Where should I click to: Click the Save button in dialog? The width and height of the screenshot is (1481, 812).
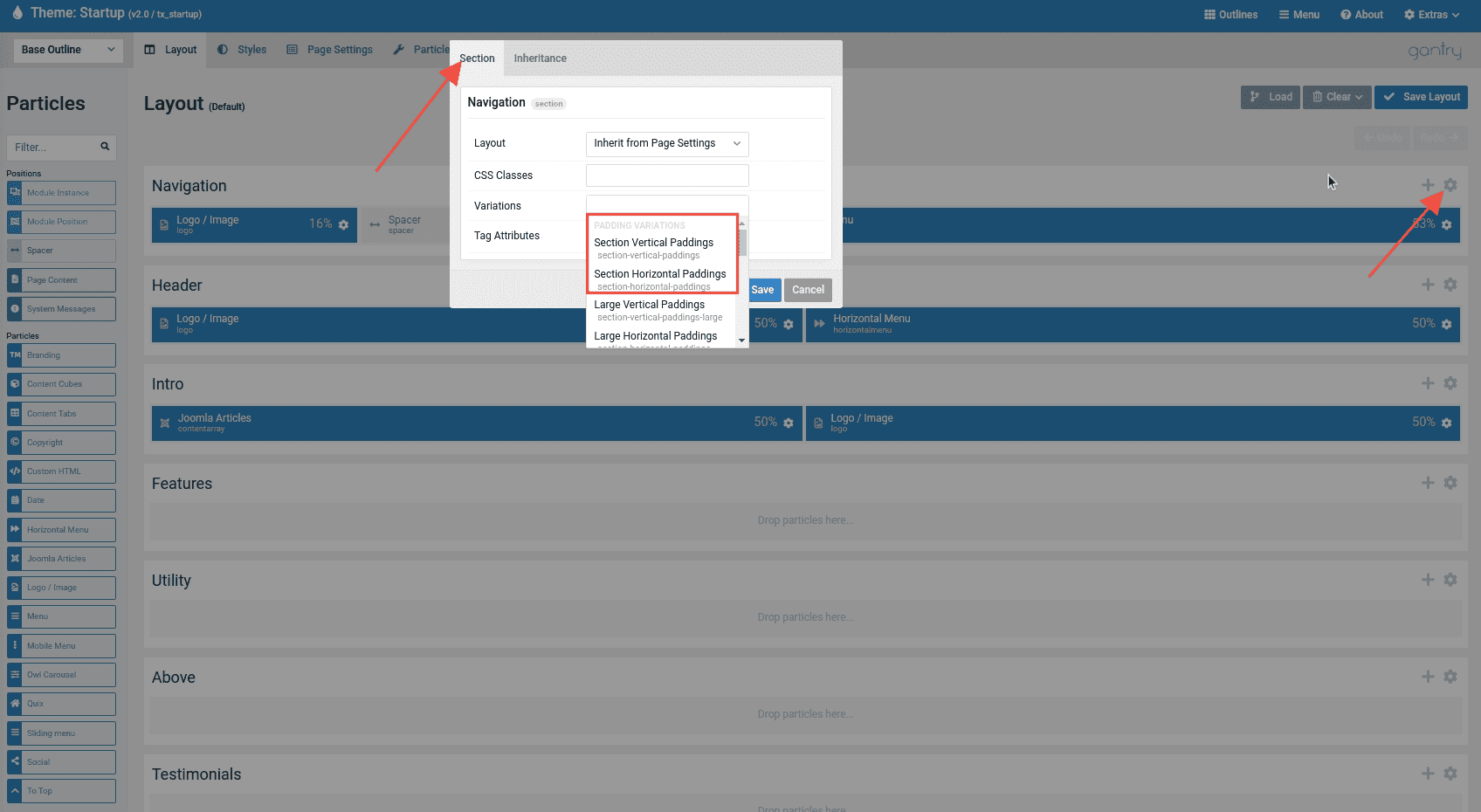762,290
